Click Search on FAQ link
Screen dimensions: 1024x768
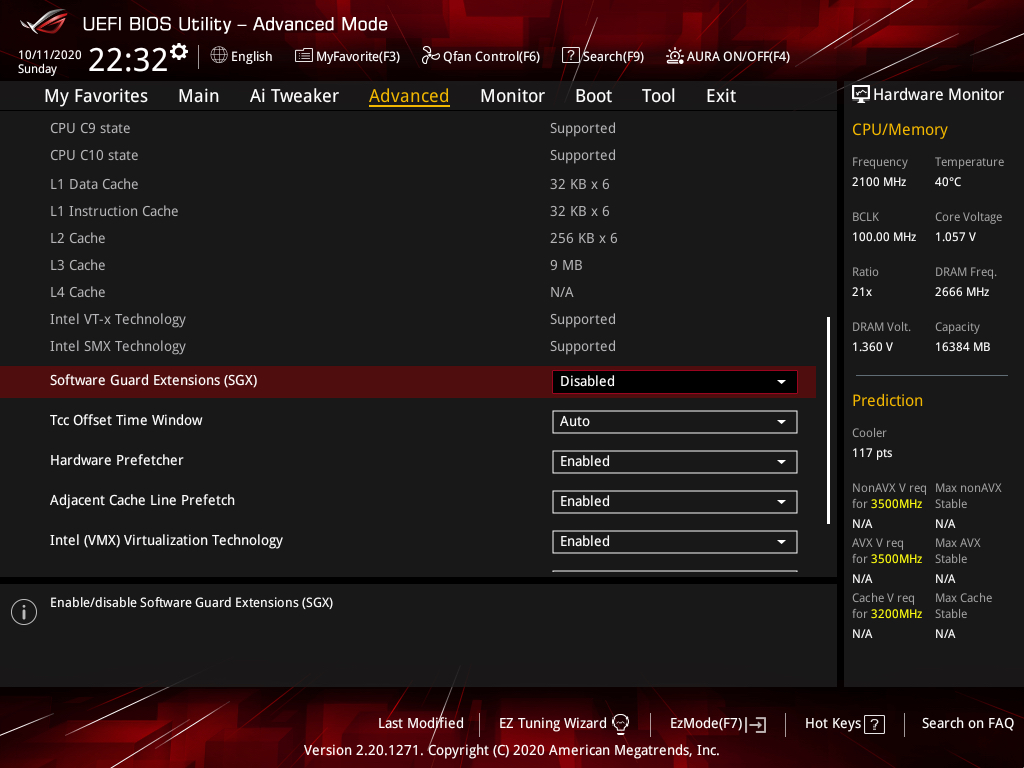click(x=967, y=723)
